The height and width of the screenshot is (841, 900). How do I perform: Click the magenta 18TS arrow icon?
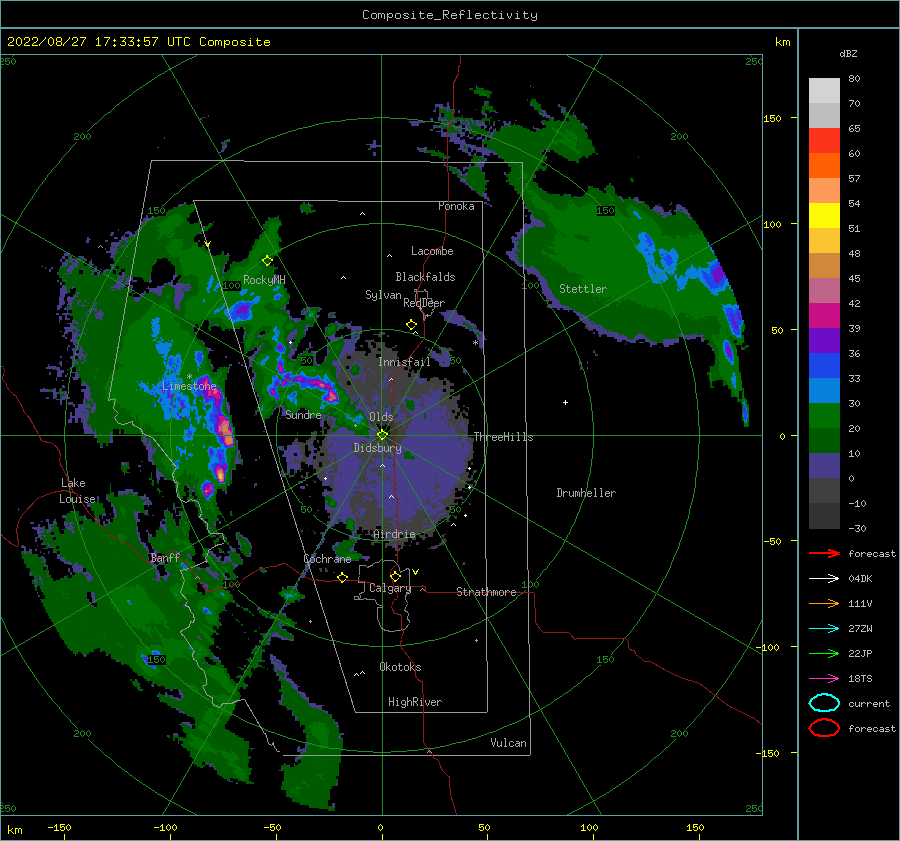click(824, 679)
